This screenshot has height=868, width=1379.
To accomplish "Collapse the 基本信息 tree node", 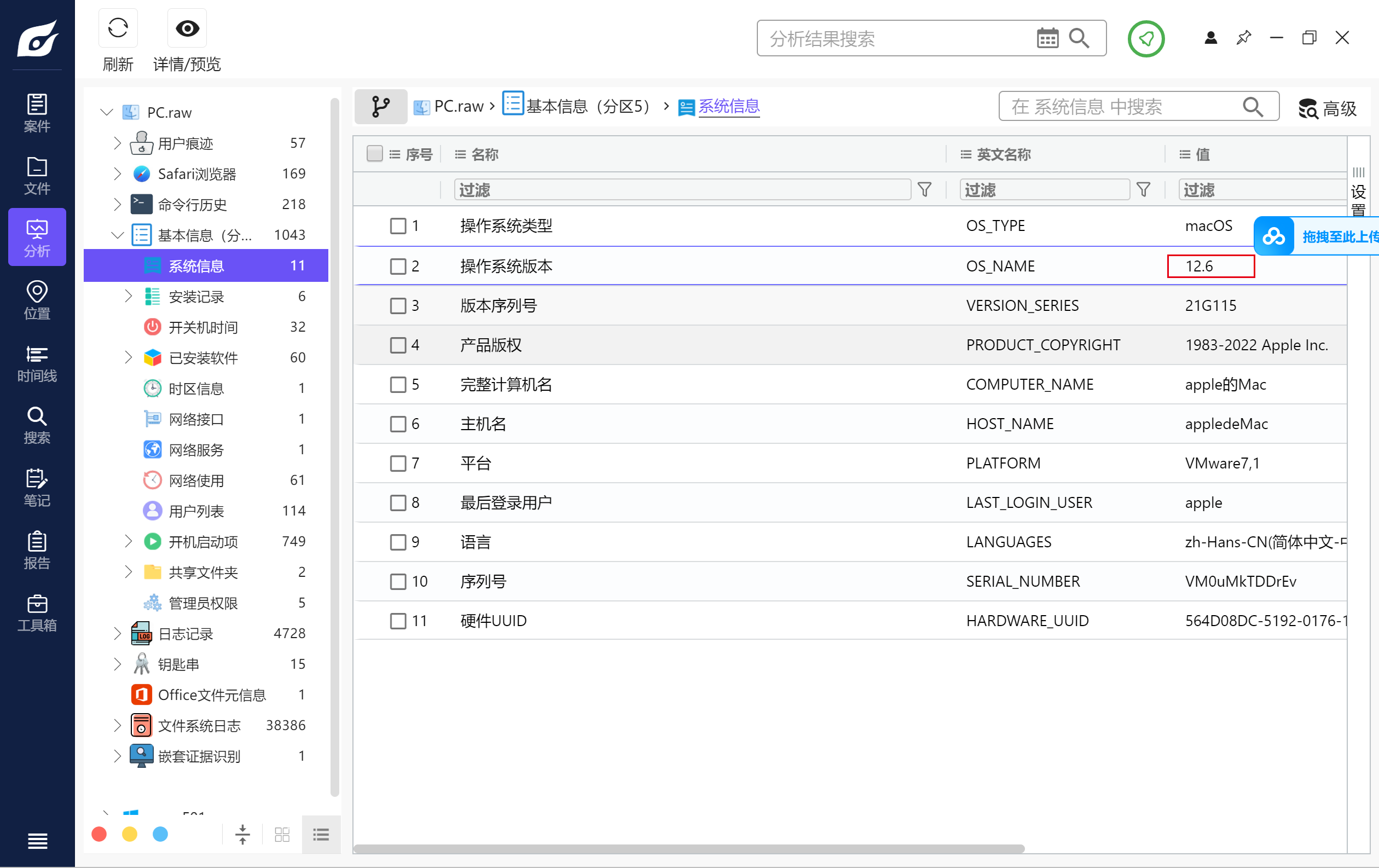I will click(118, 235).
